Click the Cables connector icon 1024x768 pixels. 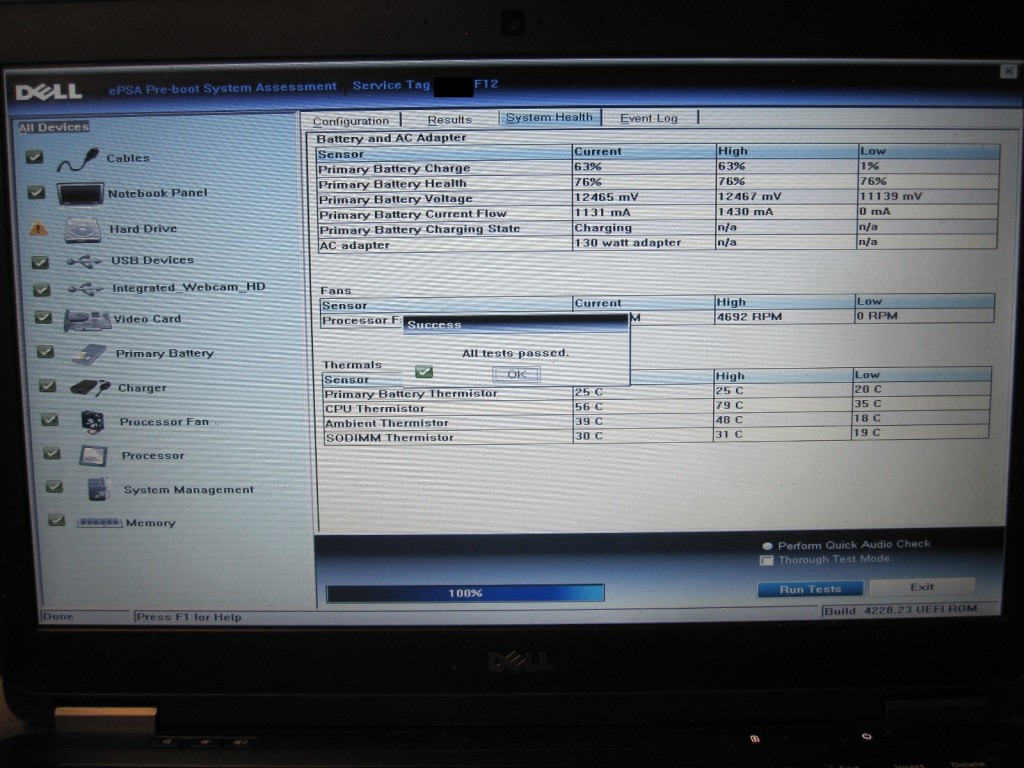coord(78,159)
